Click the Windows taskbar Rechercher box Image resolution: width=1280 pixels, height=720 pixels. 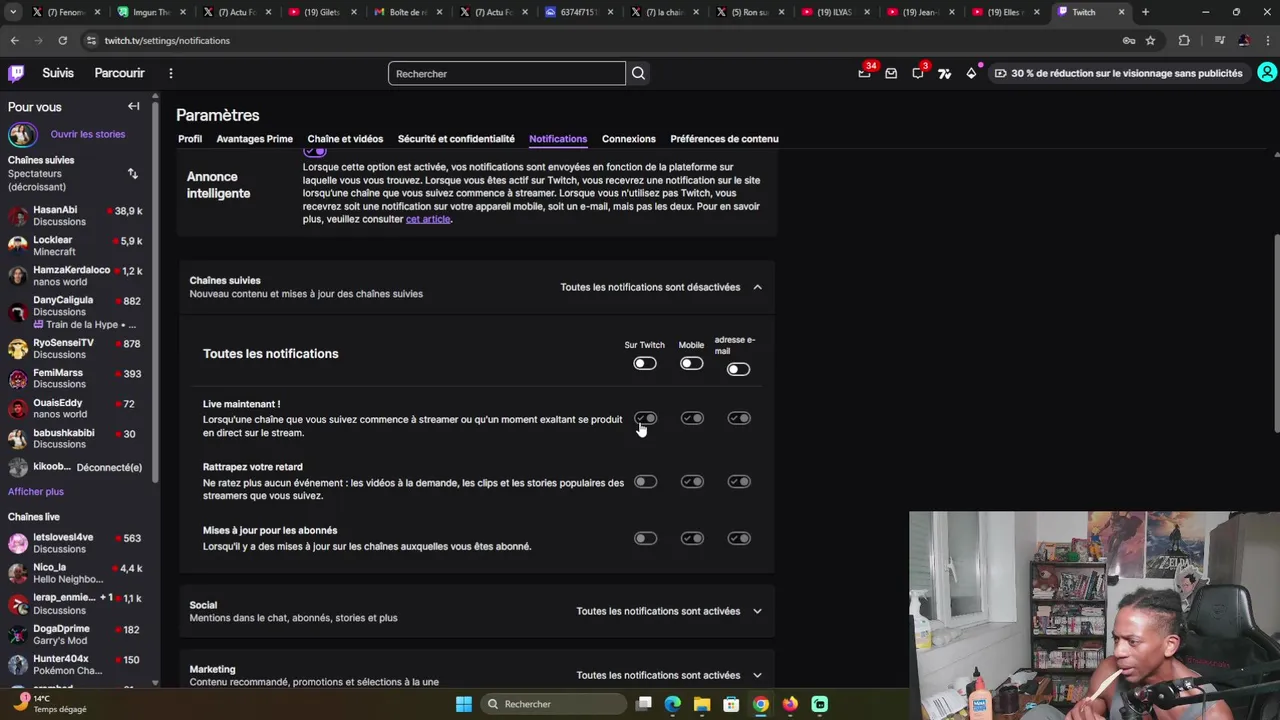(556, 704)
